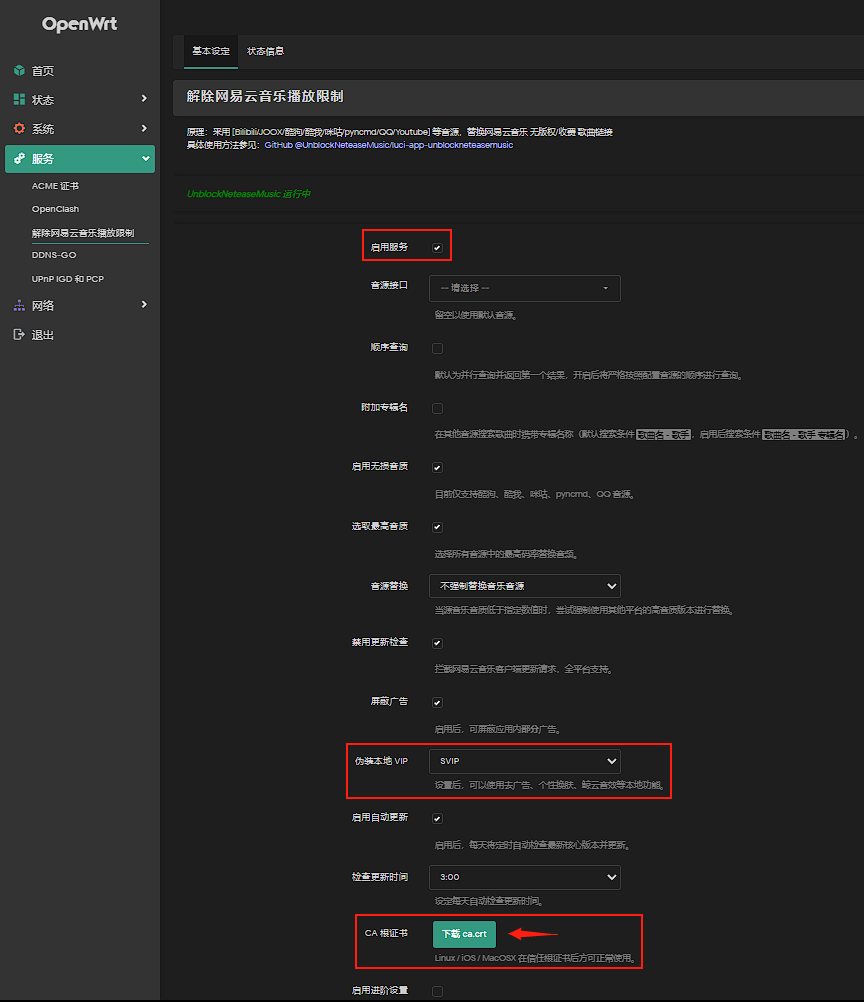Expand the 系统 menu chevron
The height and width of the screenshot is (1002, 864).
[x=144, y=128]
